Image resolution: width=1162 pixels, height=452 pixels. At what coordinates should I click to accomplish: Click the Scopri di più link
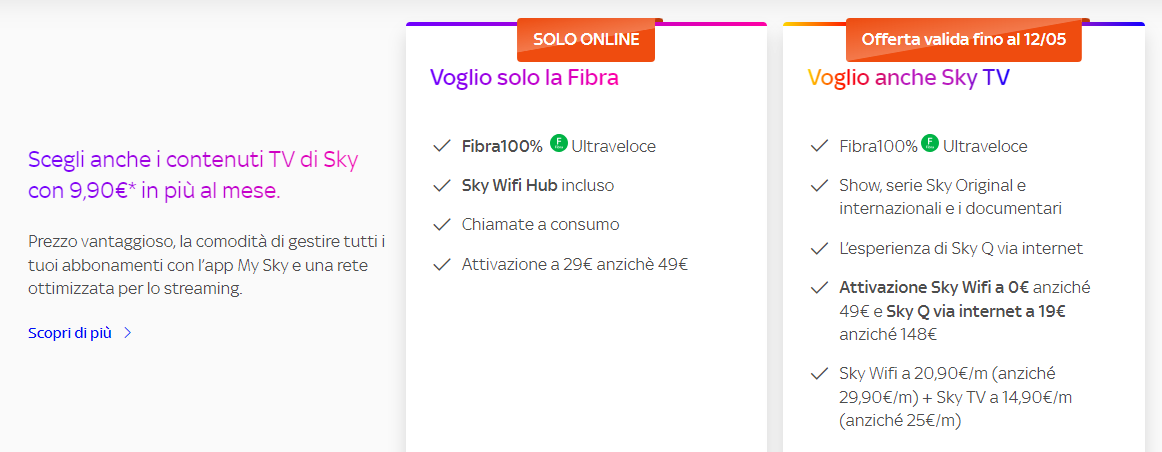coord(70,333)
